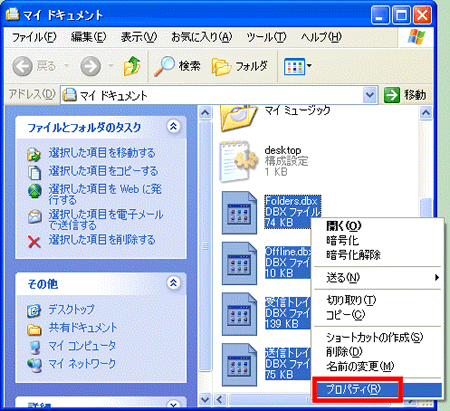Viewport: 450px width, 411px height.
Task: Click the red X delete selected items icon
Action: pos(34,242)
